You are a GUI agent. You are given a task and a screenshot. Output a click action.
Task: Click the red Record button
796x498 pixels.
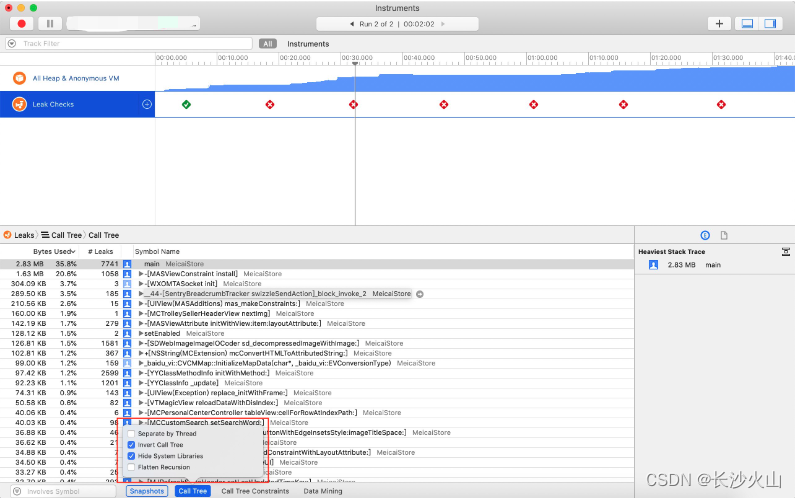click(21, 23)
